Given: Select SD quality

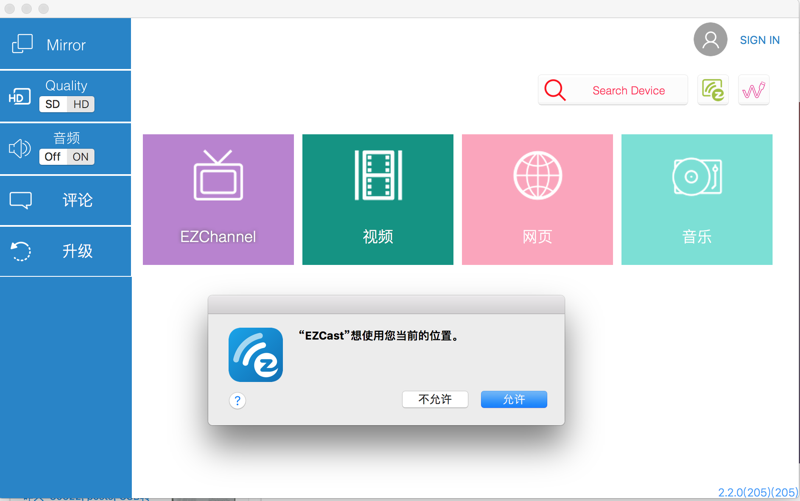Looking at the screenshot, I should coord(53,104).
